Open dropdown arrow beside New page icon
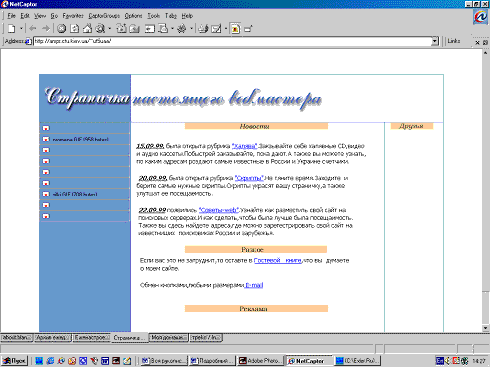The image size is (490, 367). click(x=21, y=29)
